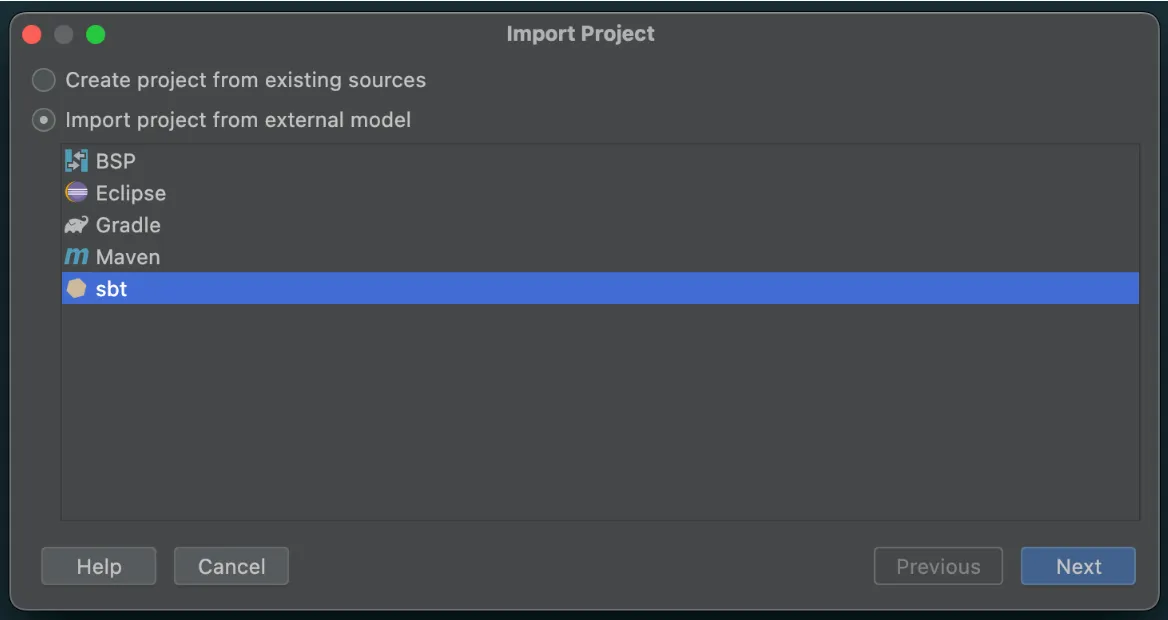The image size is (1168, 620).
Task: Click the green zoom window button
Action: coord(96,35)
